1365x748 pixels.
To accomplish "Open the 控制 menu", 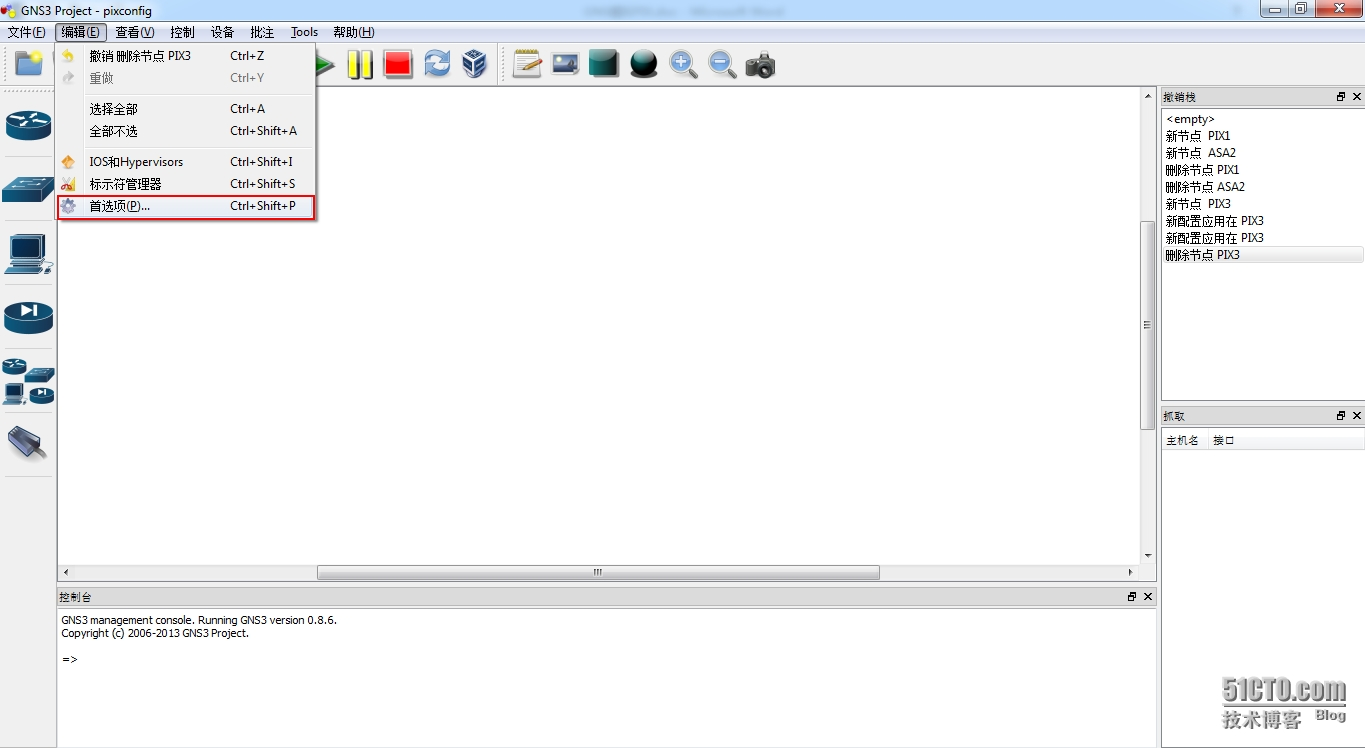I will pos(182,32).
